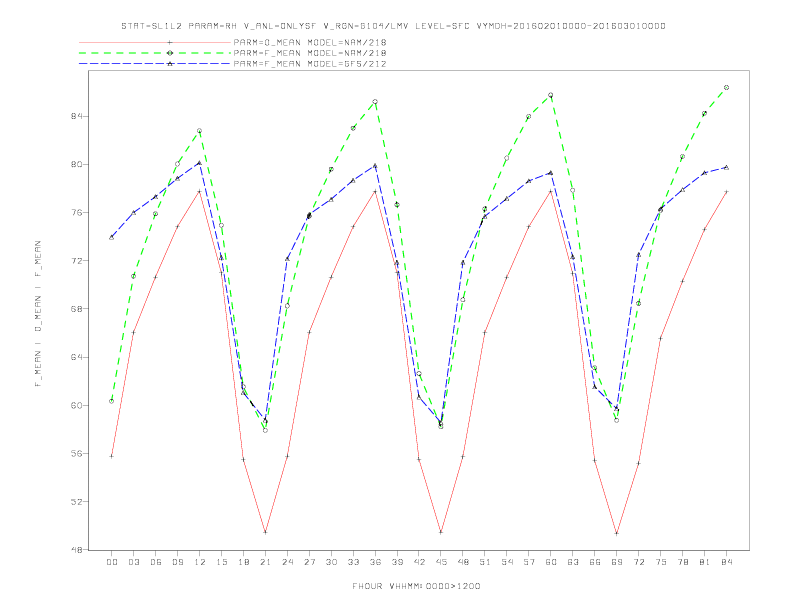
Task: Click x-axis forecast hour label 54
Action: click(507, 562)
